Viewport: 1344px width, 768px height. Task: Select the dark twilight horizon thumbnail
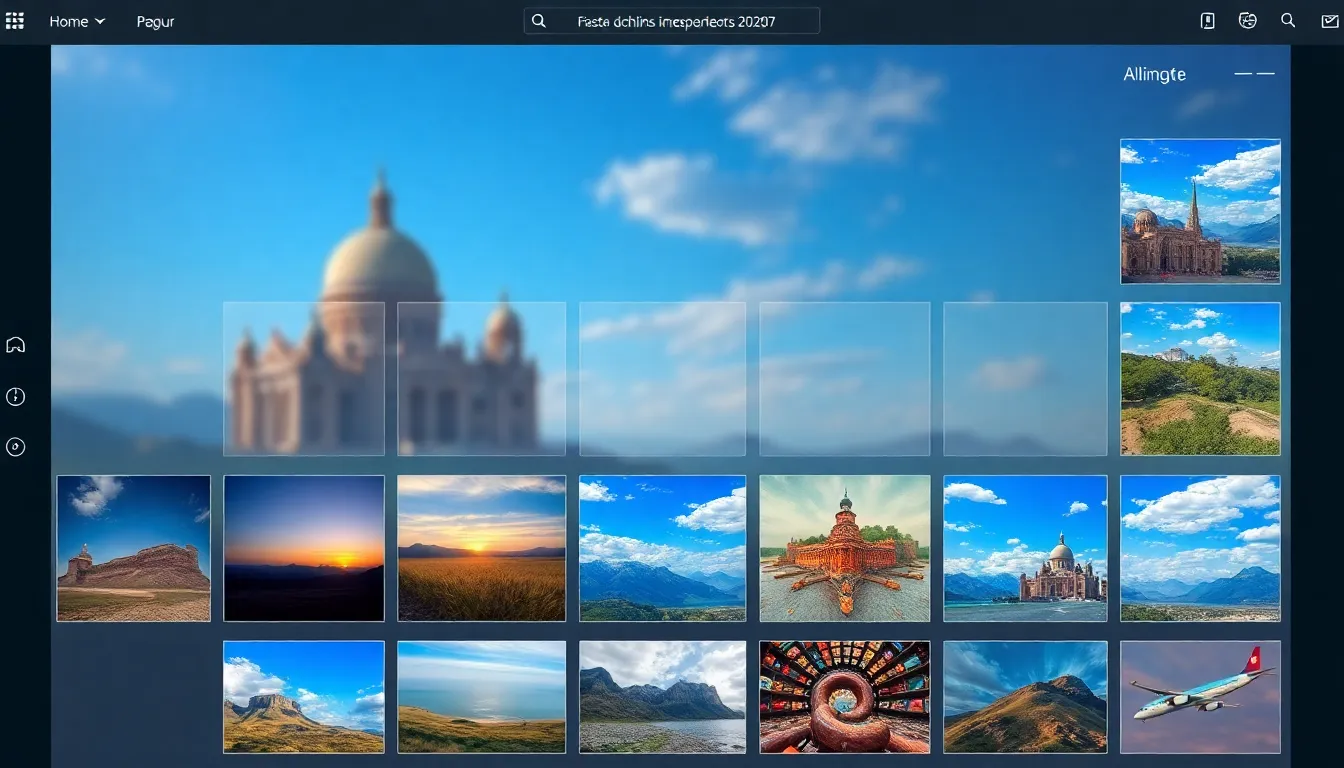point(304,548)
